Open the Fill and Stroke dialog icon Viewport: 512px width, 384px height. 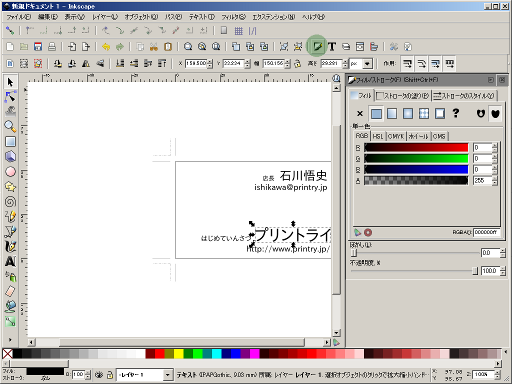[x=317, y=46]
